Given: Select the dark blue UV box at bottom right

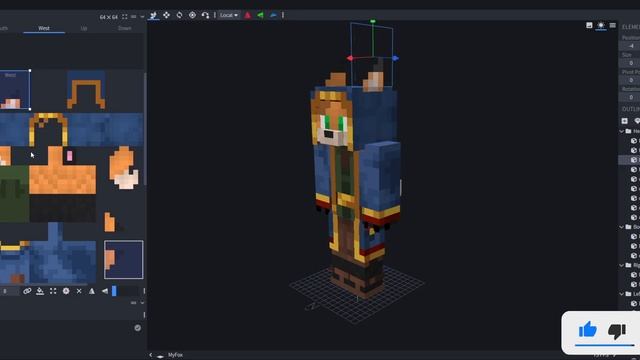Looking at the screenshot, I should tap(124, 260).
